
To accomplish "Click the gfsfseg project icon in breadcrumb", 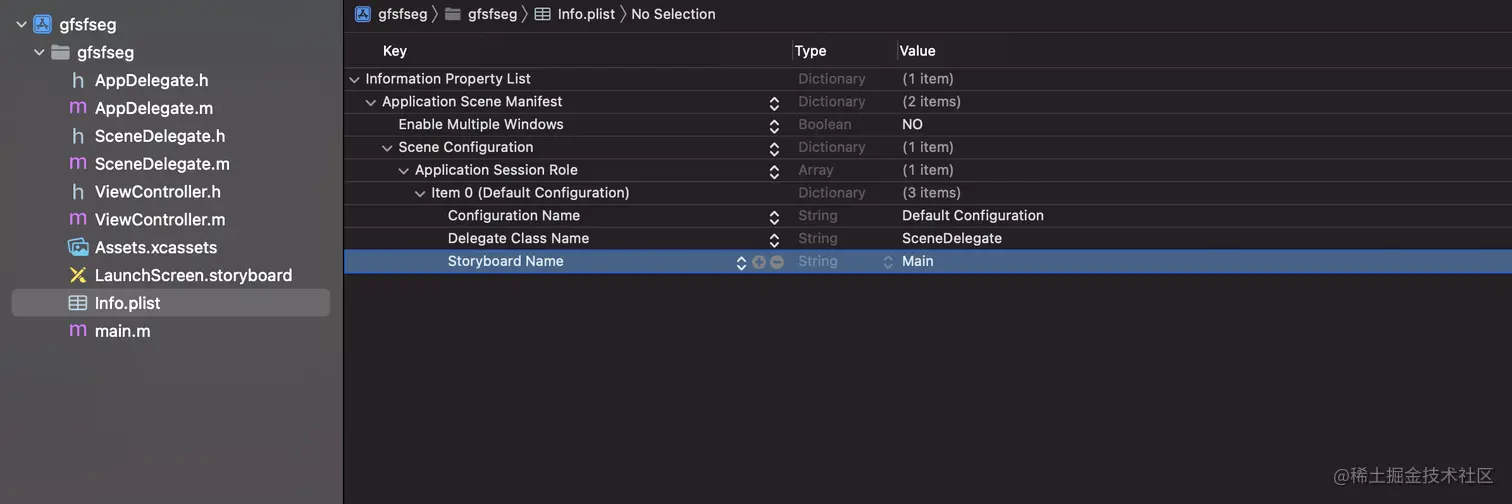I will coord(363,14).
